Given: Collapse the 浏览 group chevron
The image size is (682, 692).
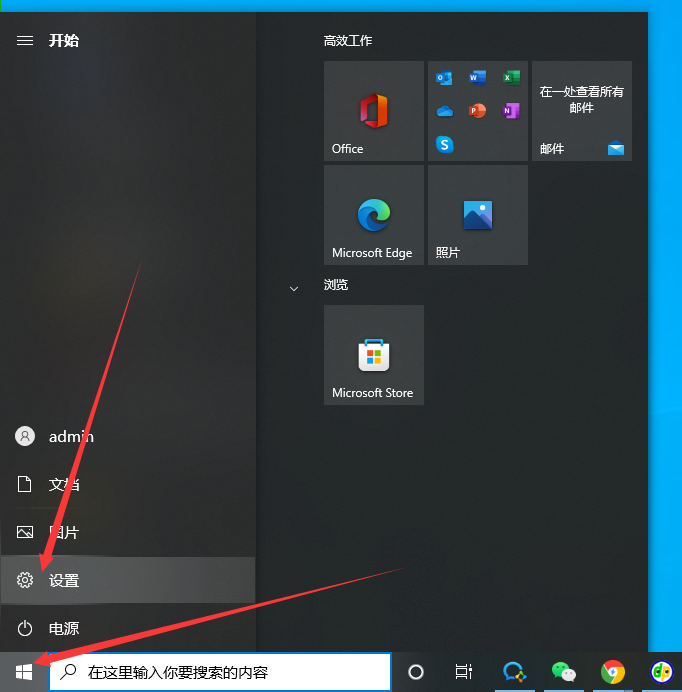Looking at the screenshot, I should coord(294,288).
